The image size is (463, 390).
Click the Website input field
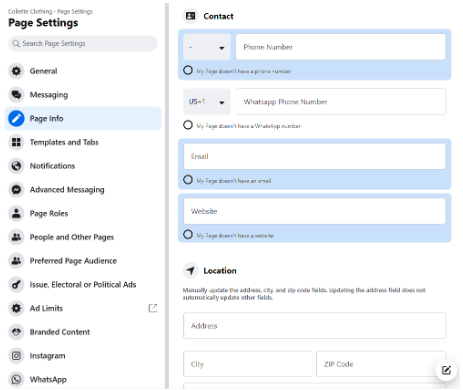(314, 211)
